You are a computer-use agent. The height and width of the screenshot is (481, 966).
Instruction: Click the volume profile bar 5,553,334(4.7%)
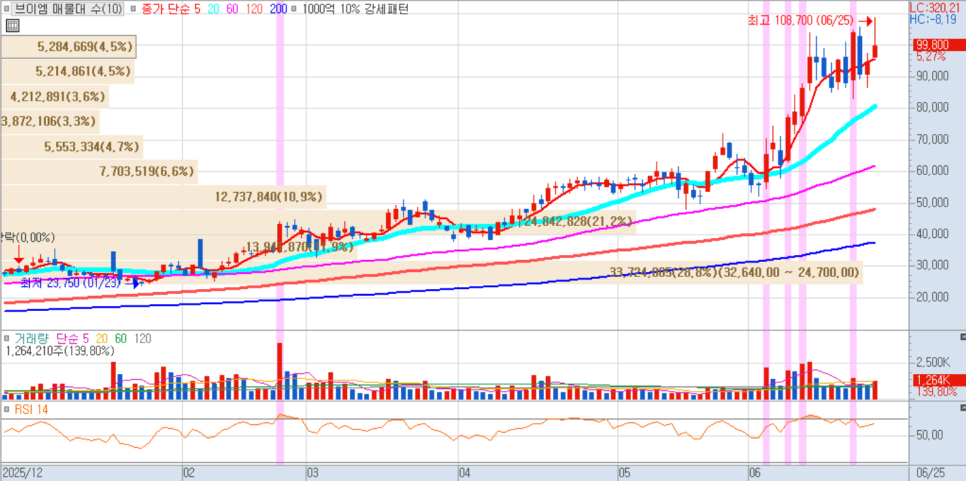coord(71,147)
